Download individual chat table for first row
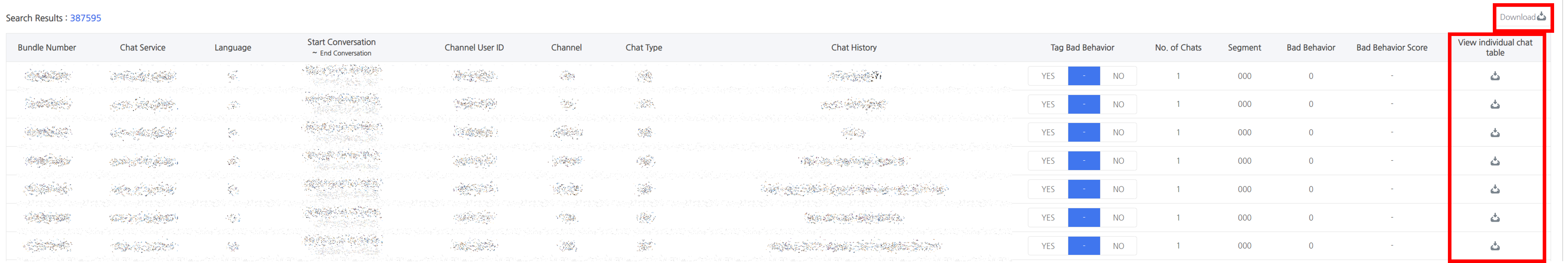This screenshot has height=263, width=1568. tap(1494, 76)
